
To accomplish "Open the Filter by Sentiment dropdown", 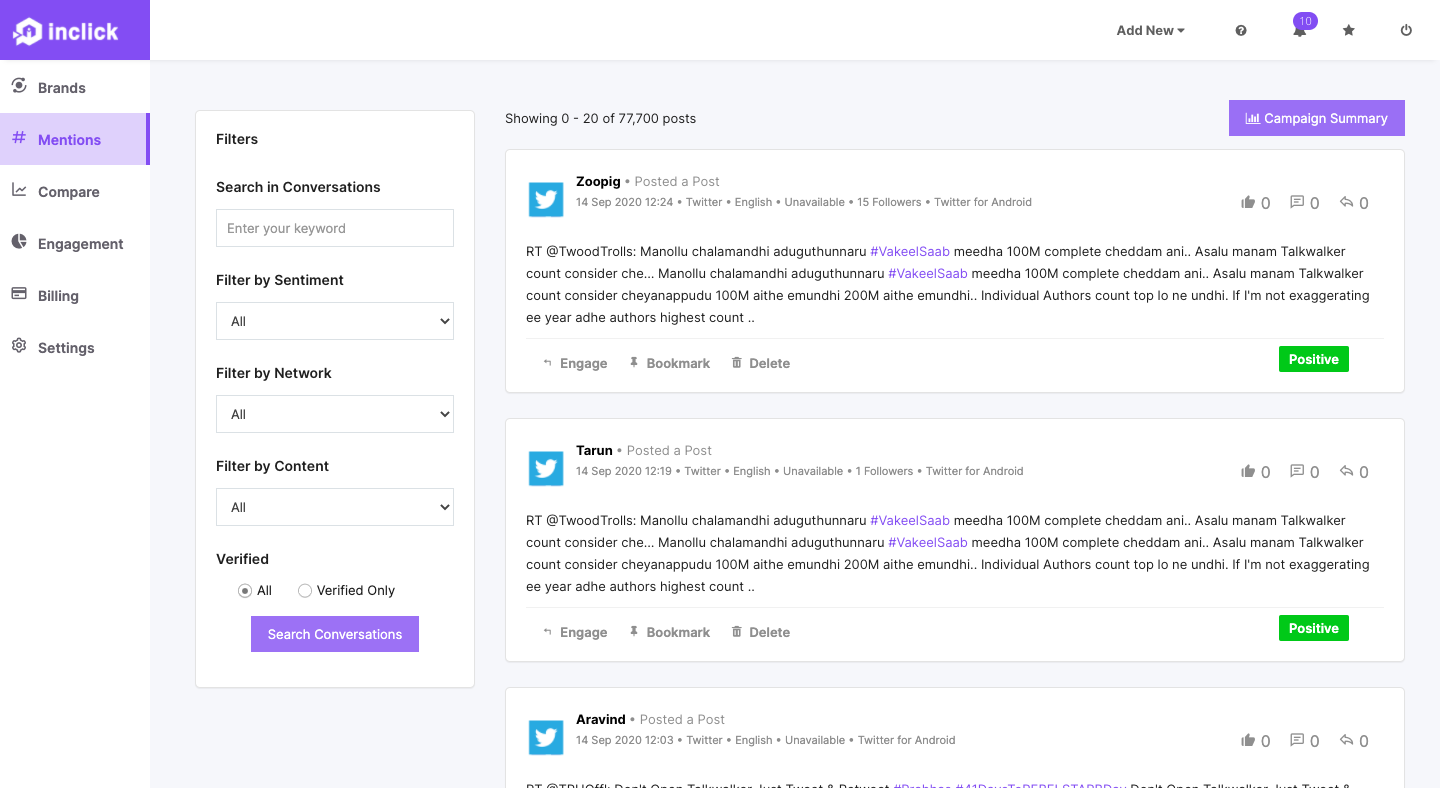I will tap(335, 321).
